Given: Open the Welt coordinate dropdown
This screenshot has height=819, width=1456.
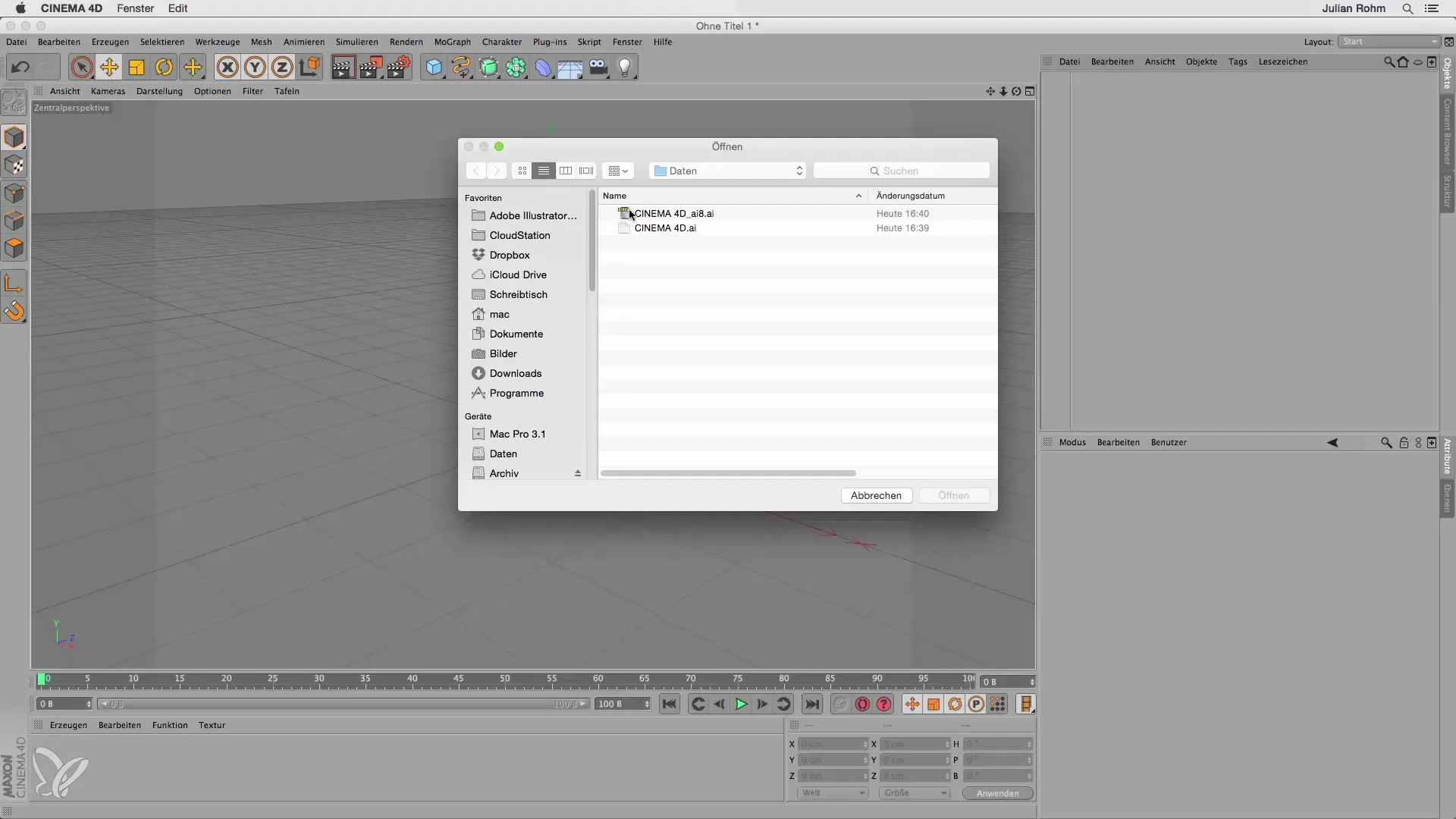Looking at the screenshot, I should click(x=832, y=793).
